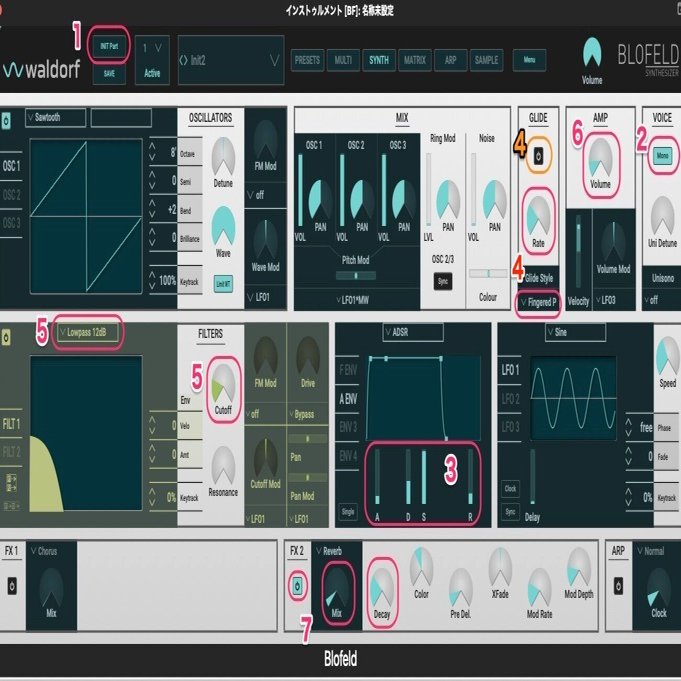Select the LFO 2 button
This screenshot has width=681, height=681.
(x=510, y=399)
